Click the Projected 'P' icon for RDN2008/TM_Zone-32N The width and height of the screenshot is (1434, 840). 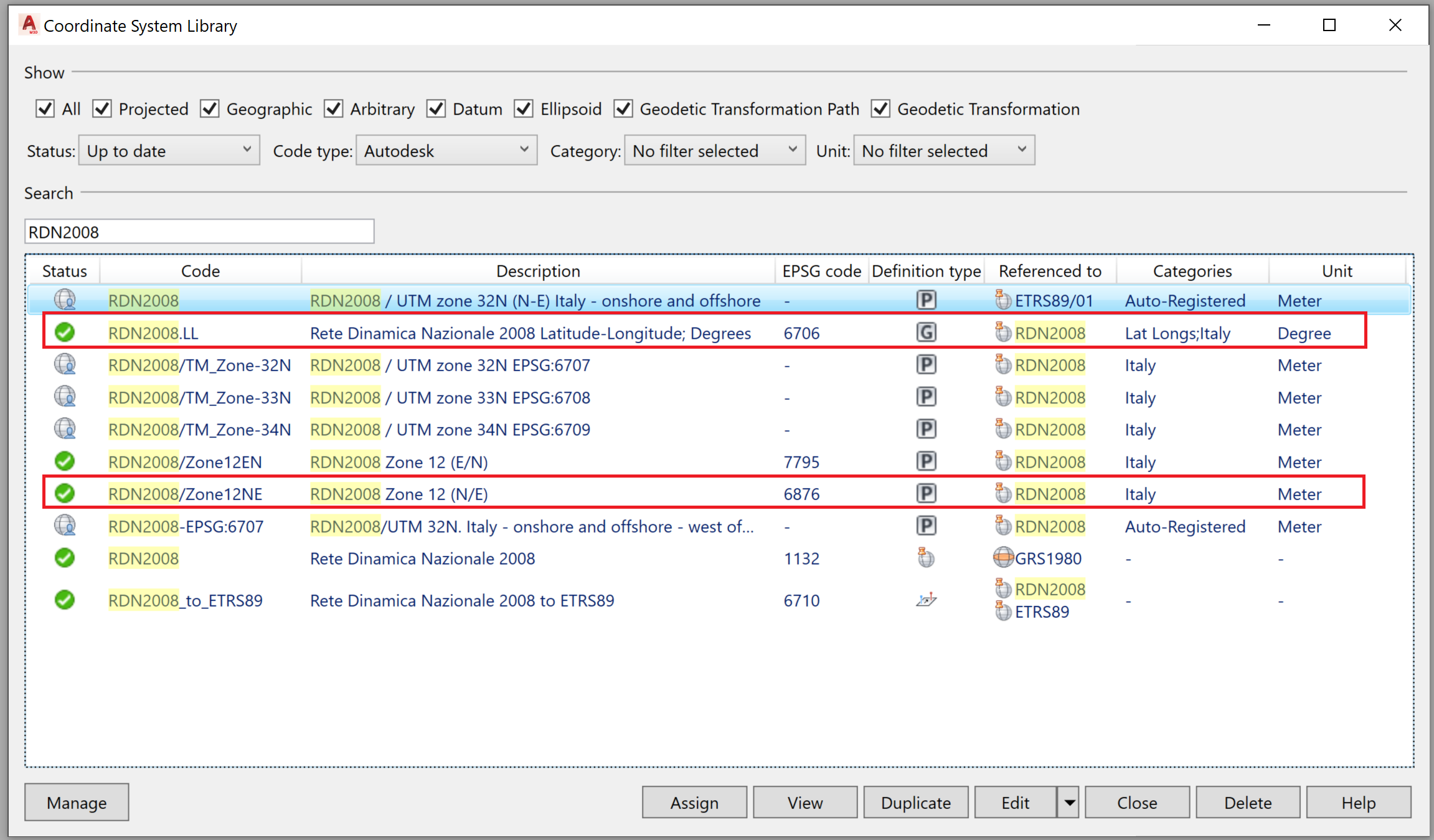pyautogui.click(x=926, y=364)
